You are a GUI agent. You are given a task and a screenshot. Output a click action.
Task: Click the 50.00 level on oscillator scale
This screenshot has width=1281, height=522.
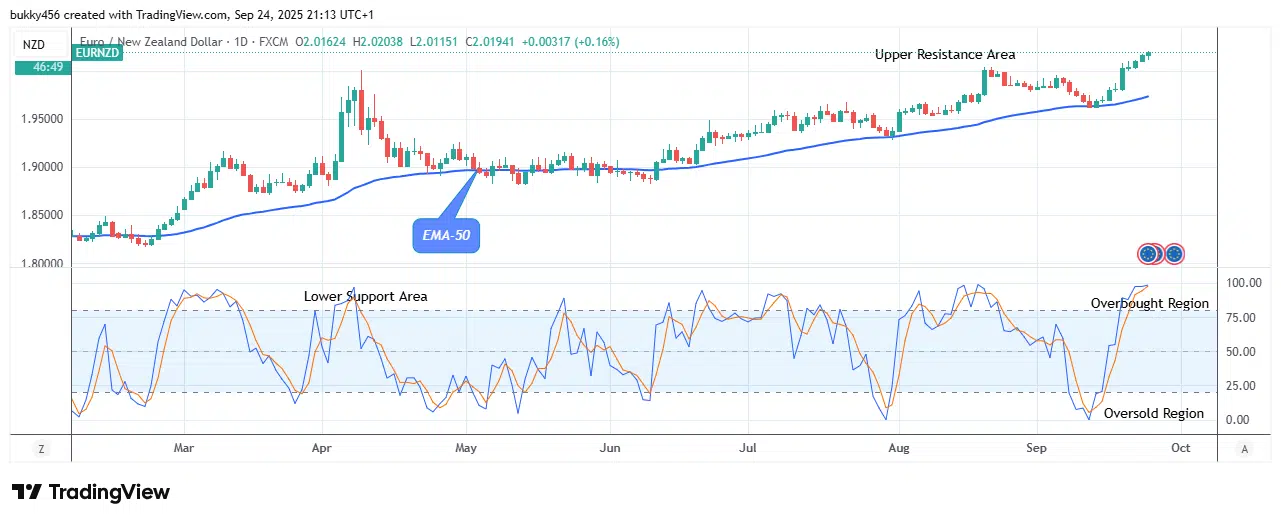1241,352
